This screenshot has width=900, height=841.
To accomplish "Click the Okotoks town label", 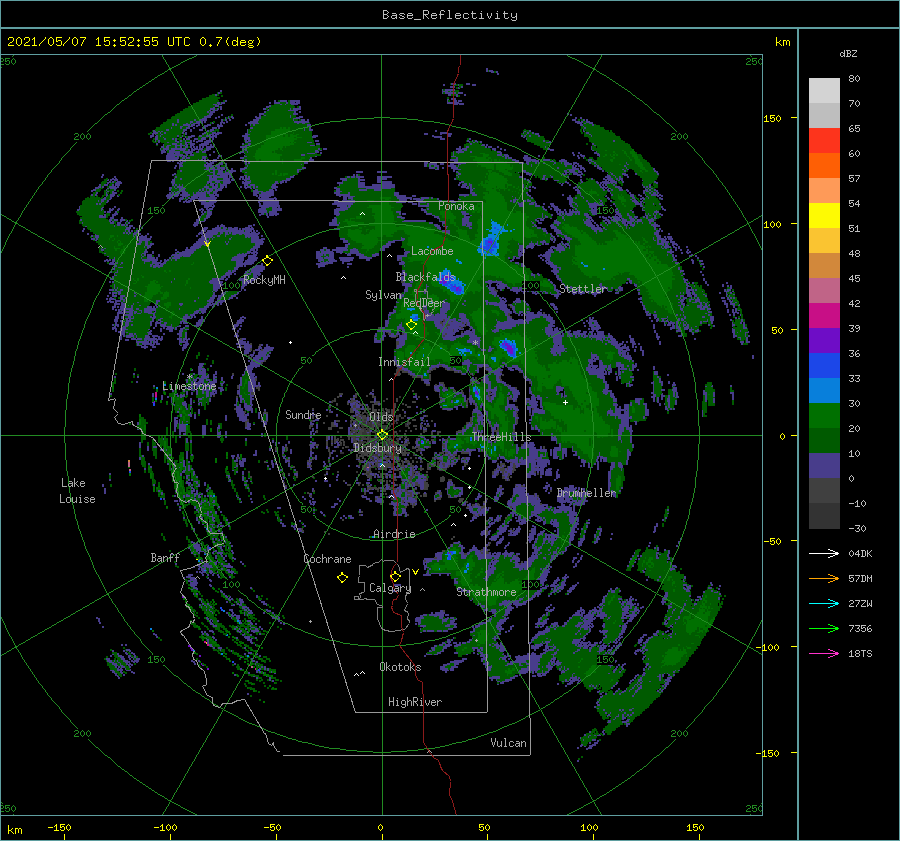I will pos(400,667).
